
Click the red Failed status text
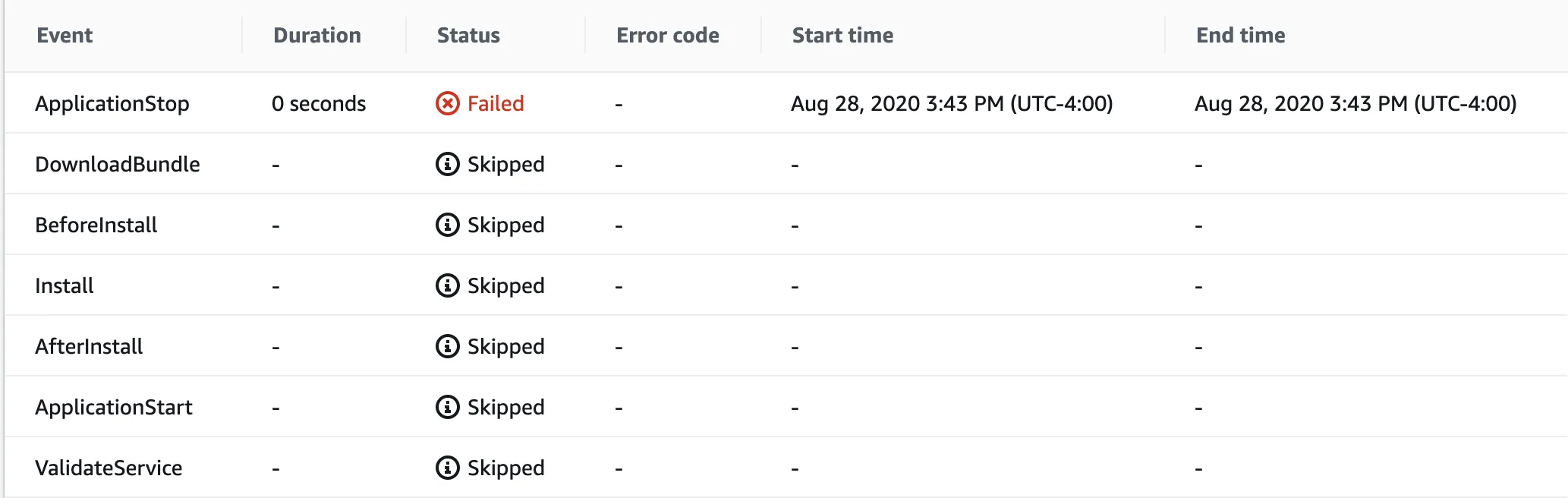point(496,104)
